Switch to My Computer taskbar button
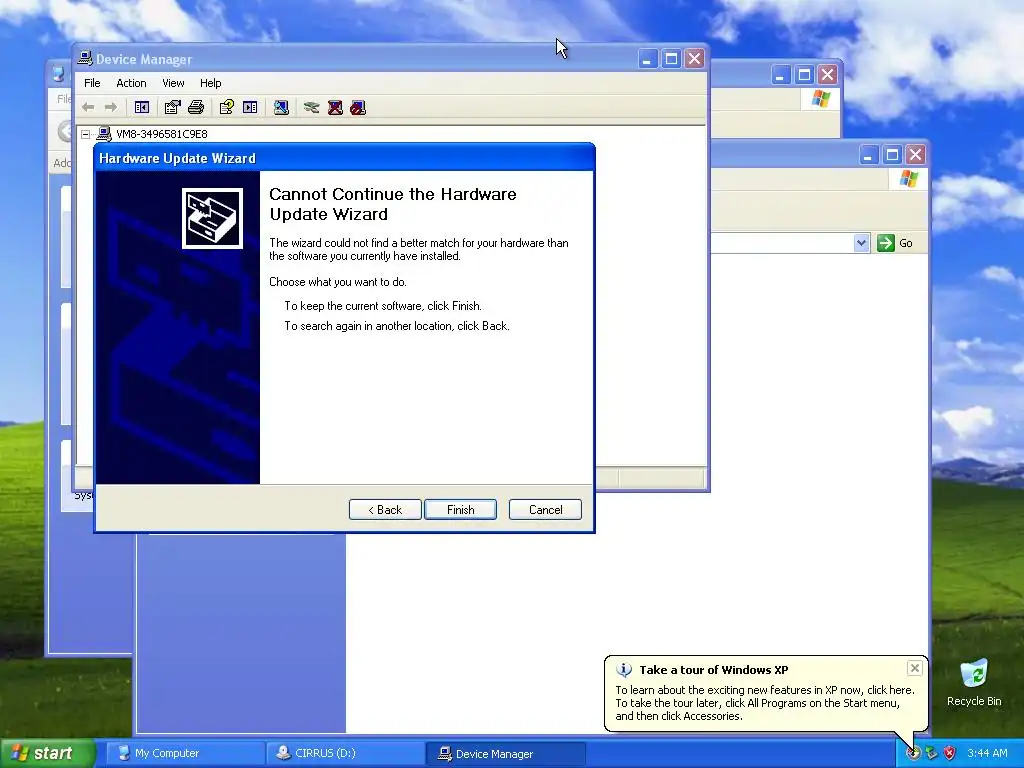The image size is (1024, 768). tap(185, 753)
